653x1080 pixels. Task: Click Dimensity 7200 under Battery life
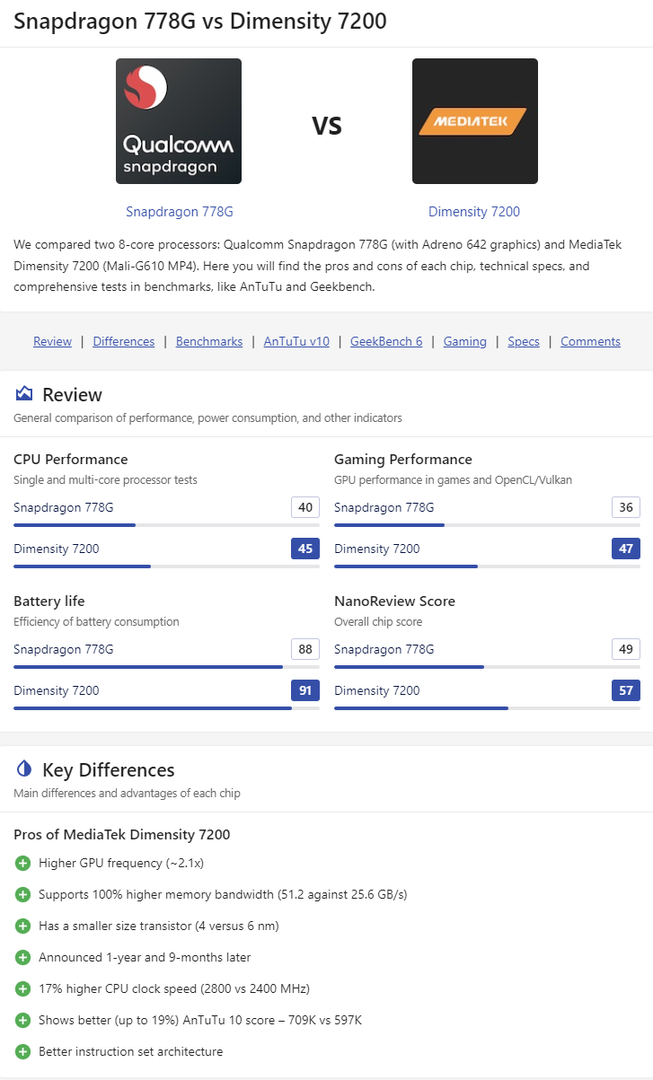pos(56,691)
